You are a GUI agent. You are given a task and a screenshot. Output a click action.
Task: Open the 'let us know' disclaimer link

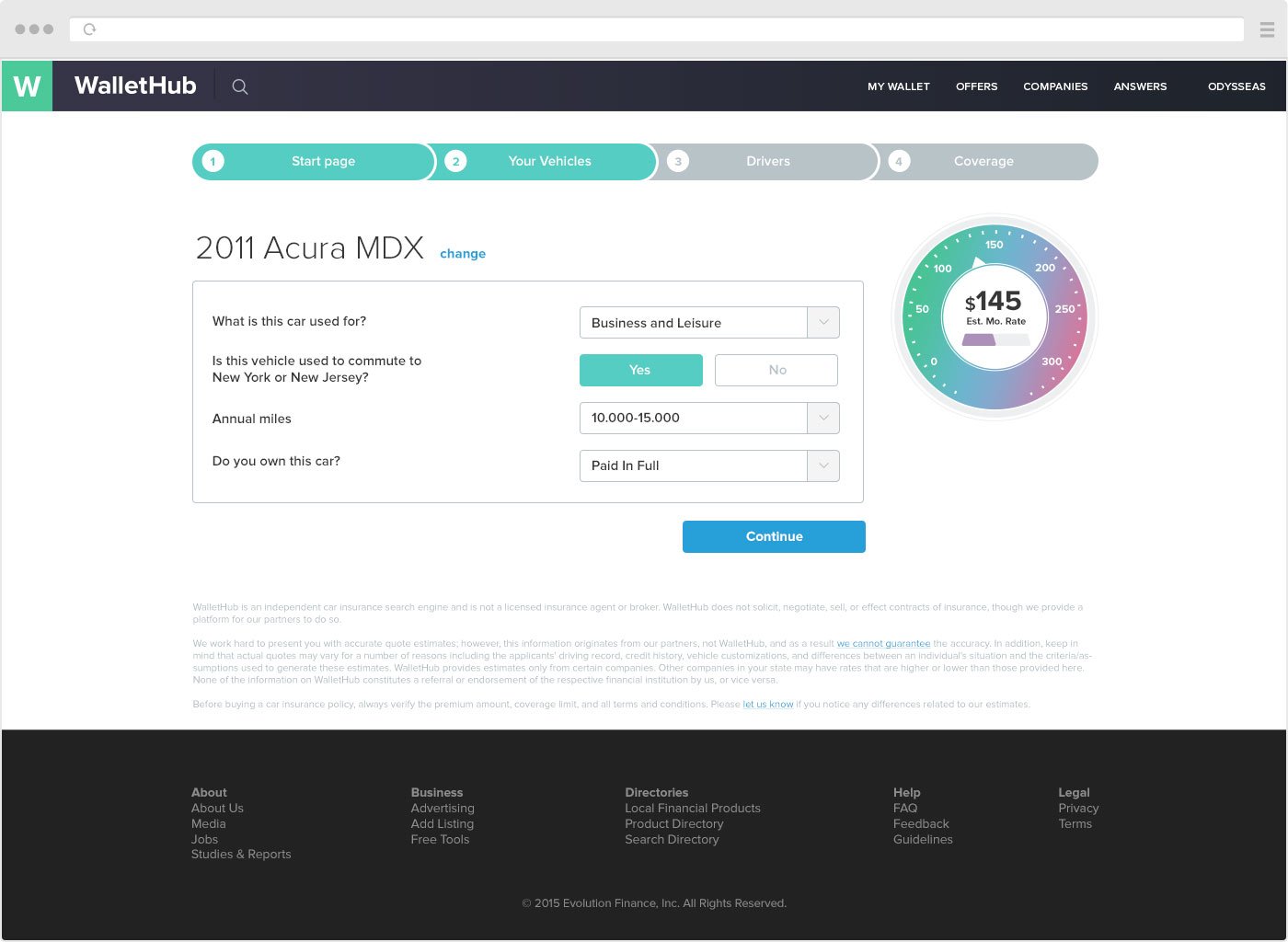[x=768, y=705]
